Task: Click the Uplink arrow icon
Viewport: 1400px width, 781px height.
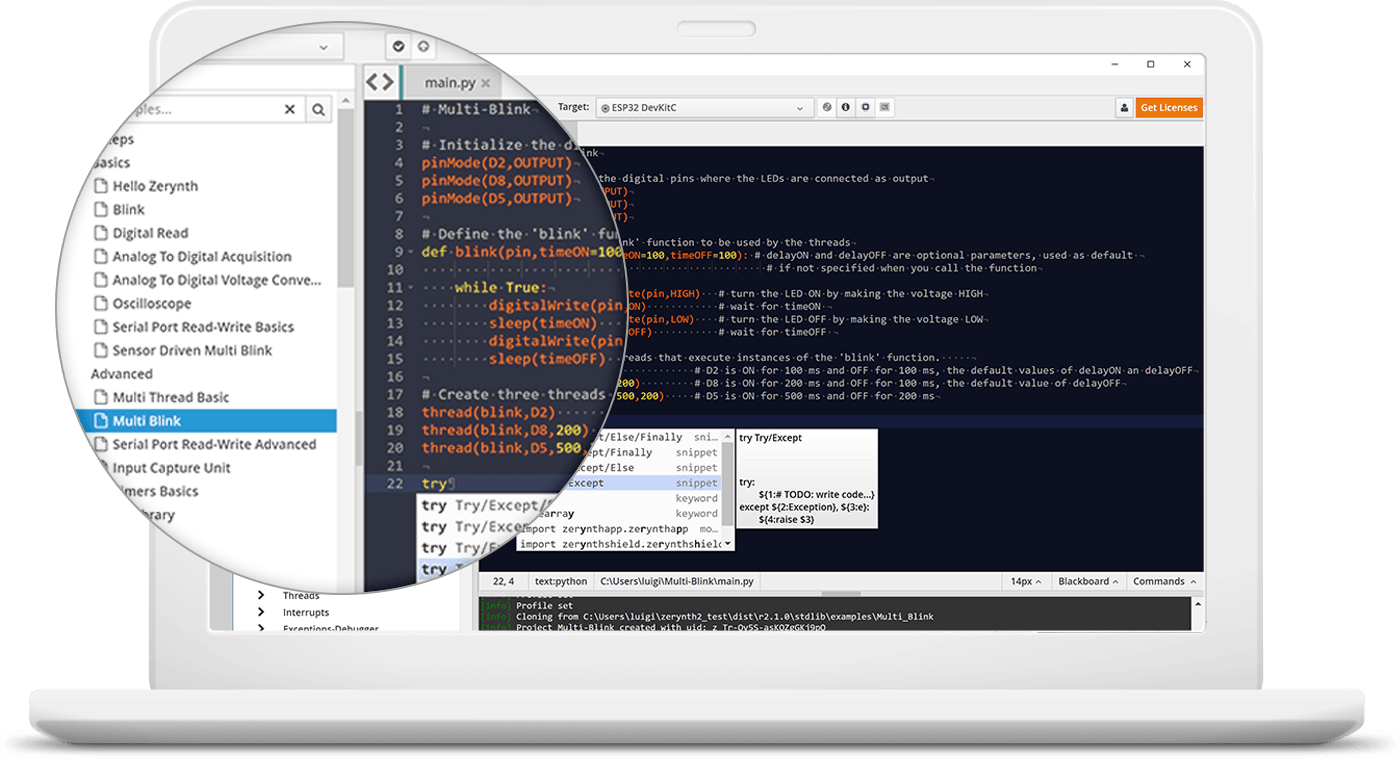Action: coord(423,46)
